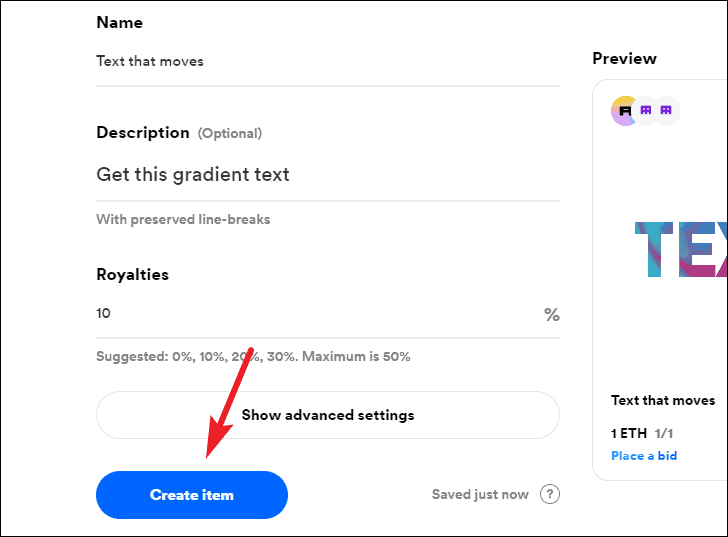Click the 'Saved just now' status text

coord(480,494)
